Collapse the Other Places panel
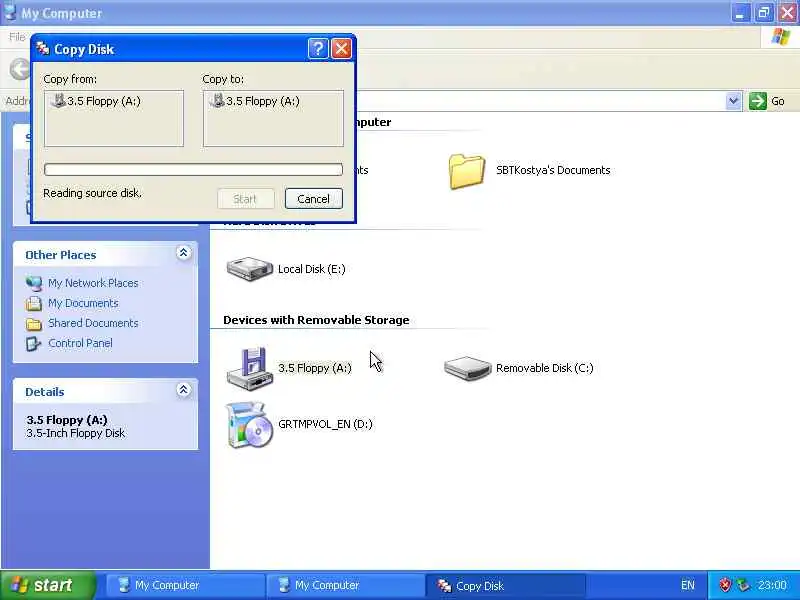This screenshot has width=800, height=600. tap(183, 253)
